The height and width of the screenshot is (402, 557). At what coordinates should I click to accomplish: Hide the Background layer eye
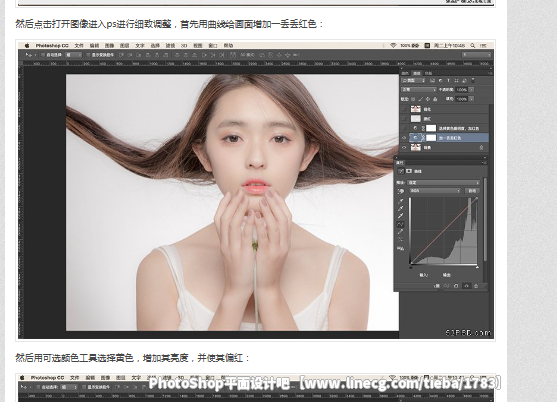(404, 147)
